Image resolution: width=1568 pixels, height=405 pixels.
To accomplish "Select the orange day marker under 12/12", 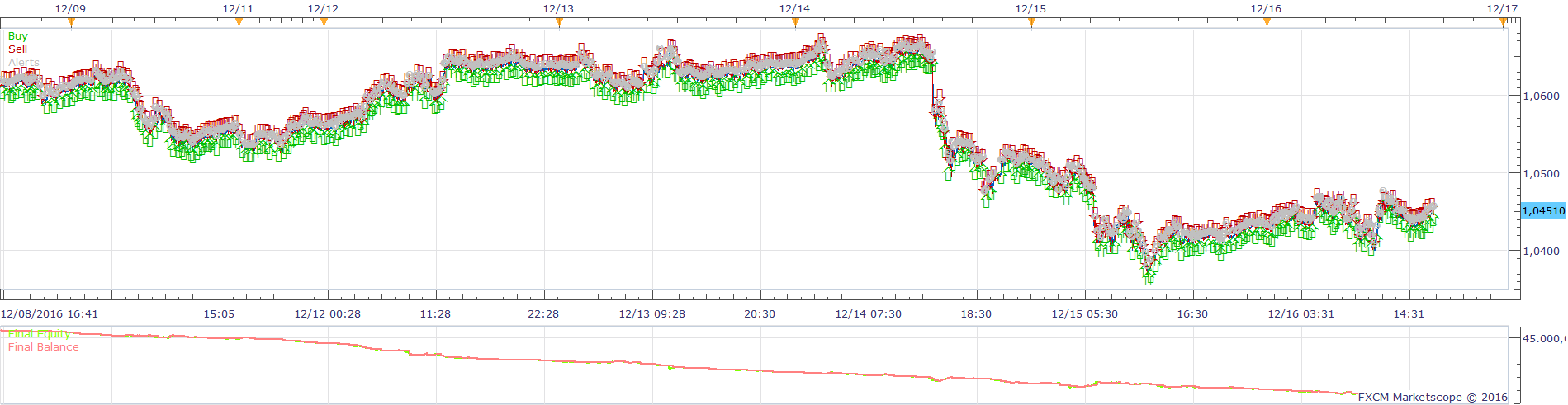I will coord(324,23).
